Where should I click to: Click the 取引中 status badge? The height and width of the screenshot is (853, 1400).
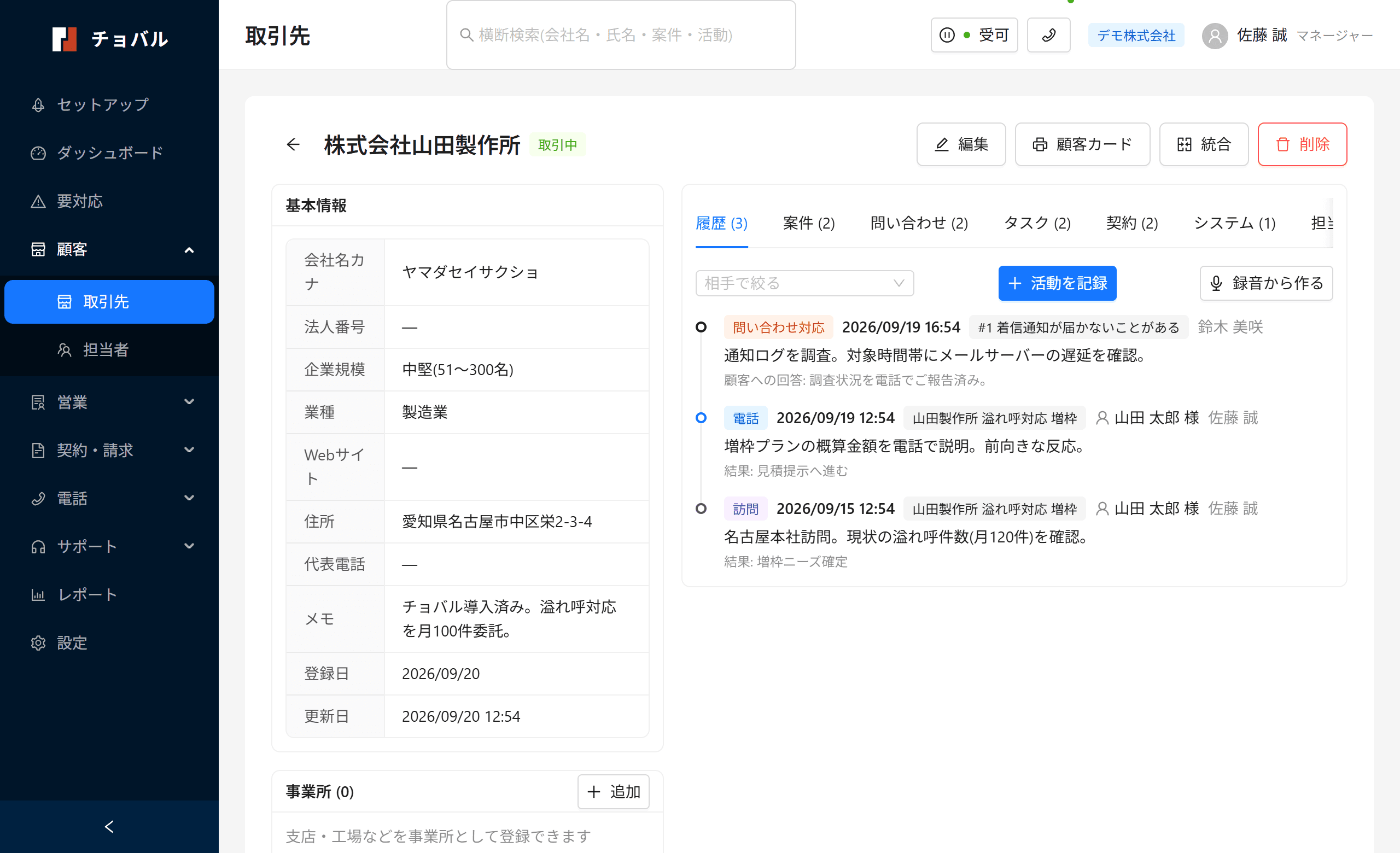tap(557, 145)
